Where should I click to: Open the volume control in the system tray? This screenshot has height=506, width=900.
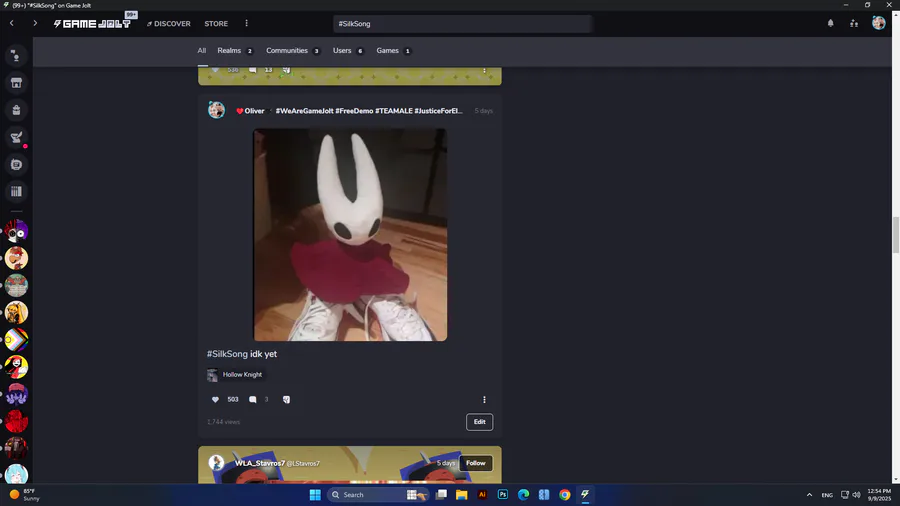coord(856,495)
